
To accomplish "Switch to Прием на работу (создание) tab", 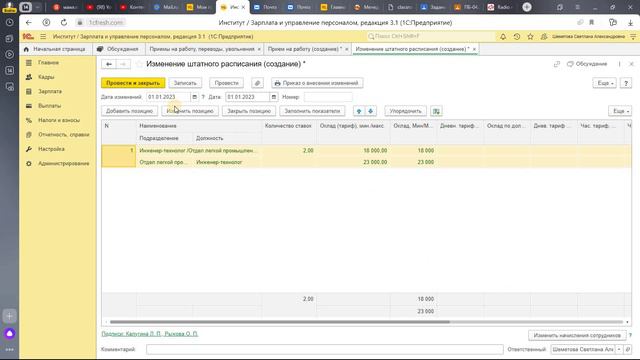I will point(304,49).
